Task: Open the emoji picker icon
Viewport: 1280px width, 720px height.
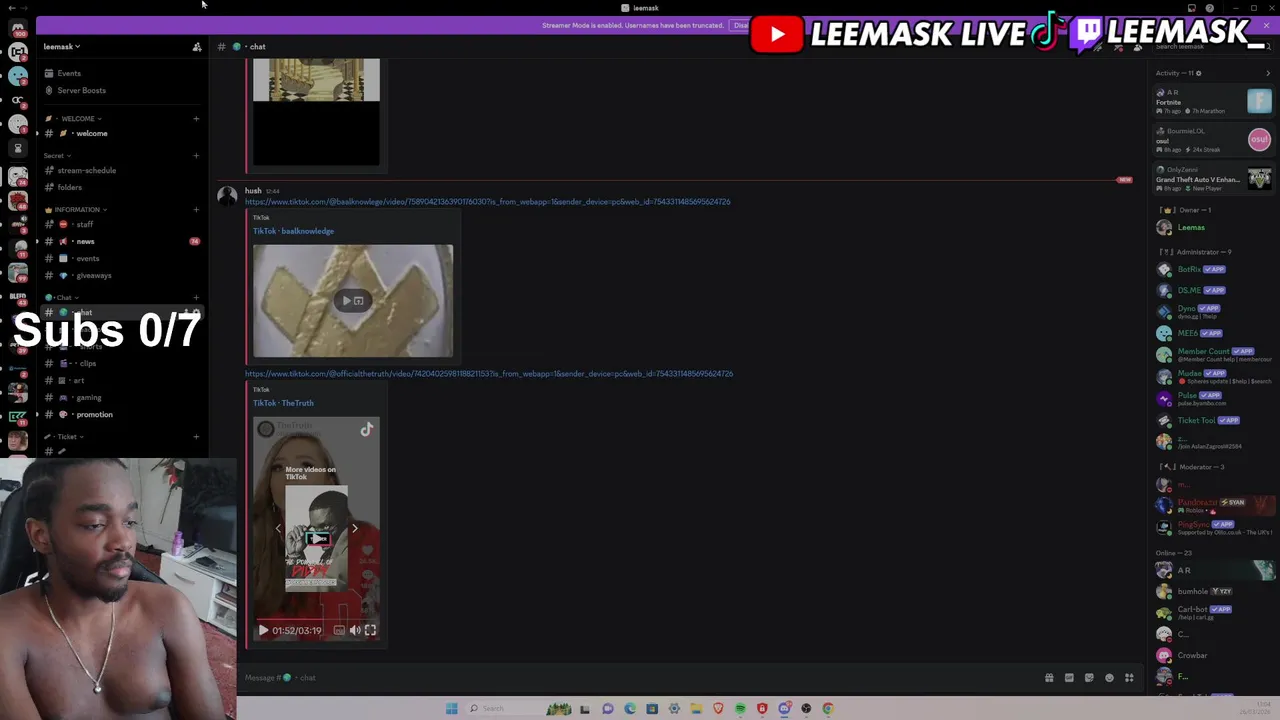Action: tap(1109, 678)
